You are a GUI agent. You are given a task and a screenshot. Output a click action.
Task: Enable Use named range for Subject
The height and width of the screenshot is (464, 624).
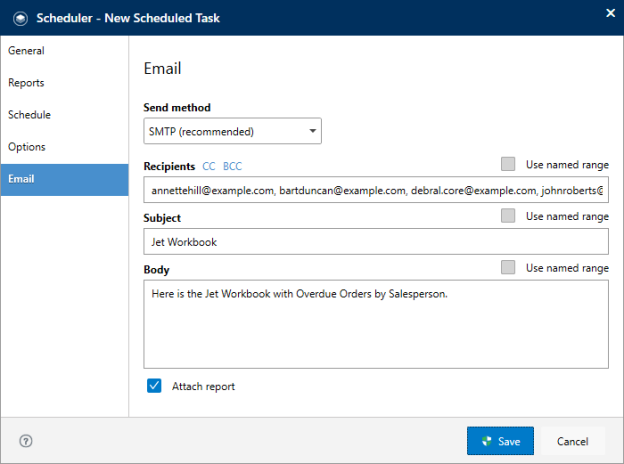(508, 216)
